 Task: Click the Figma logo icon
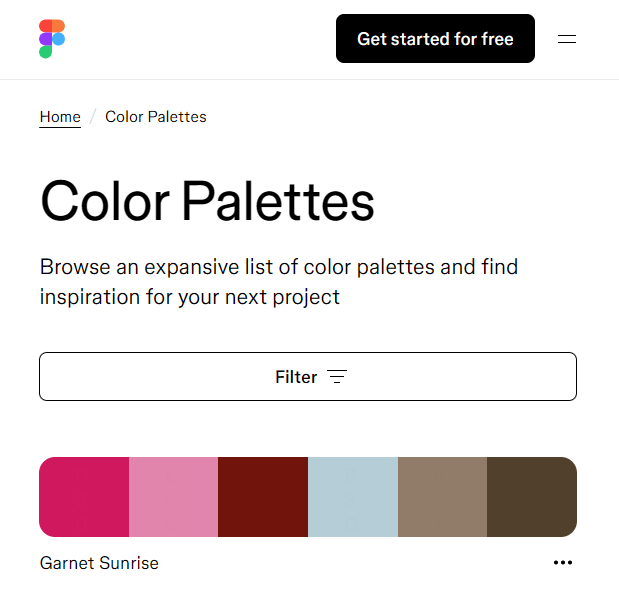click(x=52, y=39)
